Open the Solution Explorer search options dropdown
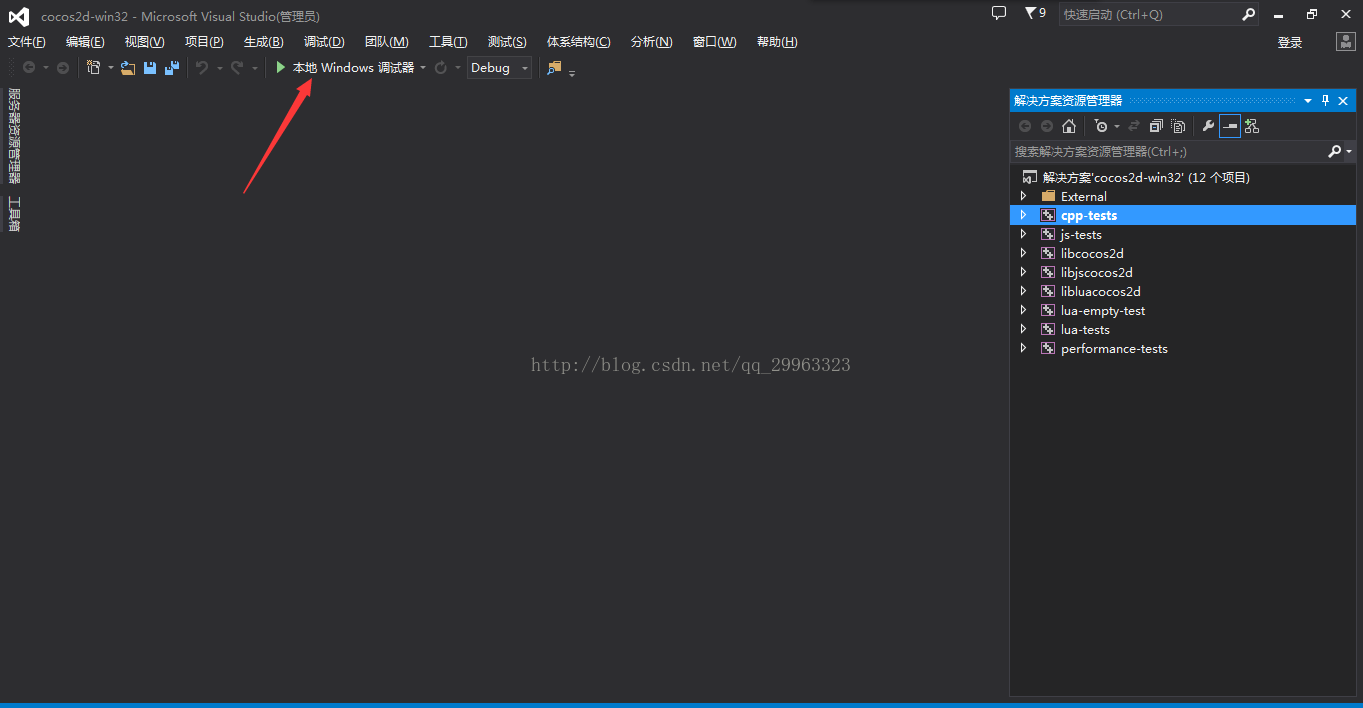 (1349, 152)
